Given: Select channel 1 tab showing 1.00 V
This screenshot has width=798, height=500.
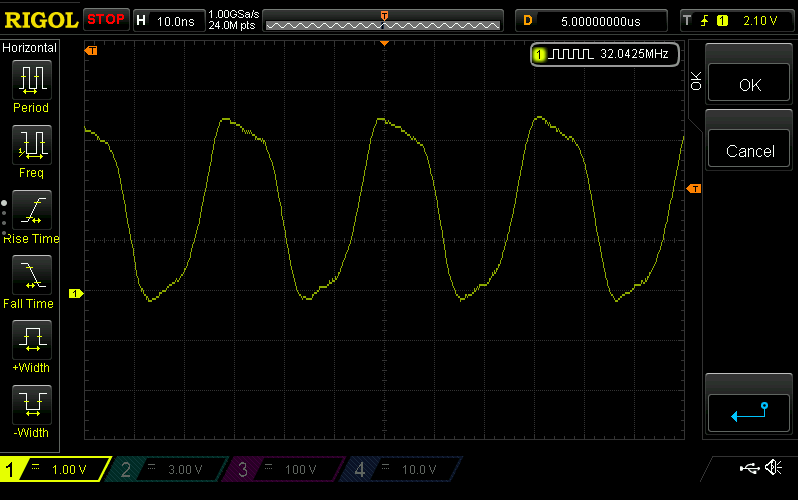Looking at the screenshot, I should pos(55,469).
